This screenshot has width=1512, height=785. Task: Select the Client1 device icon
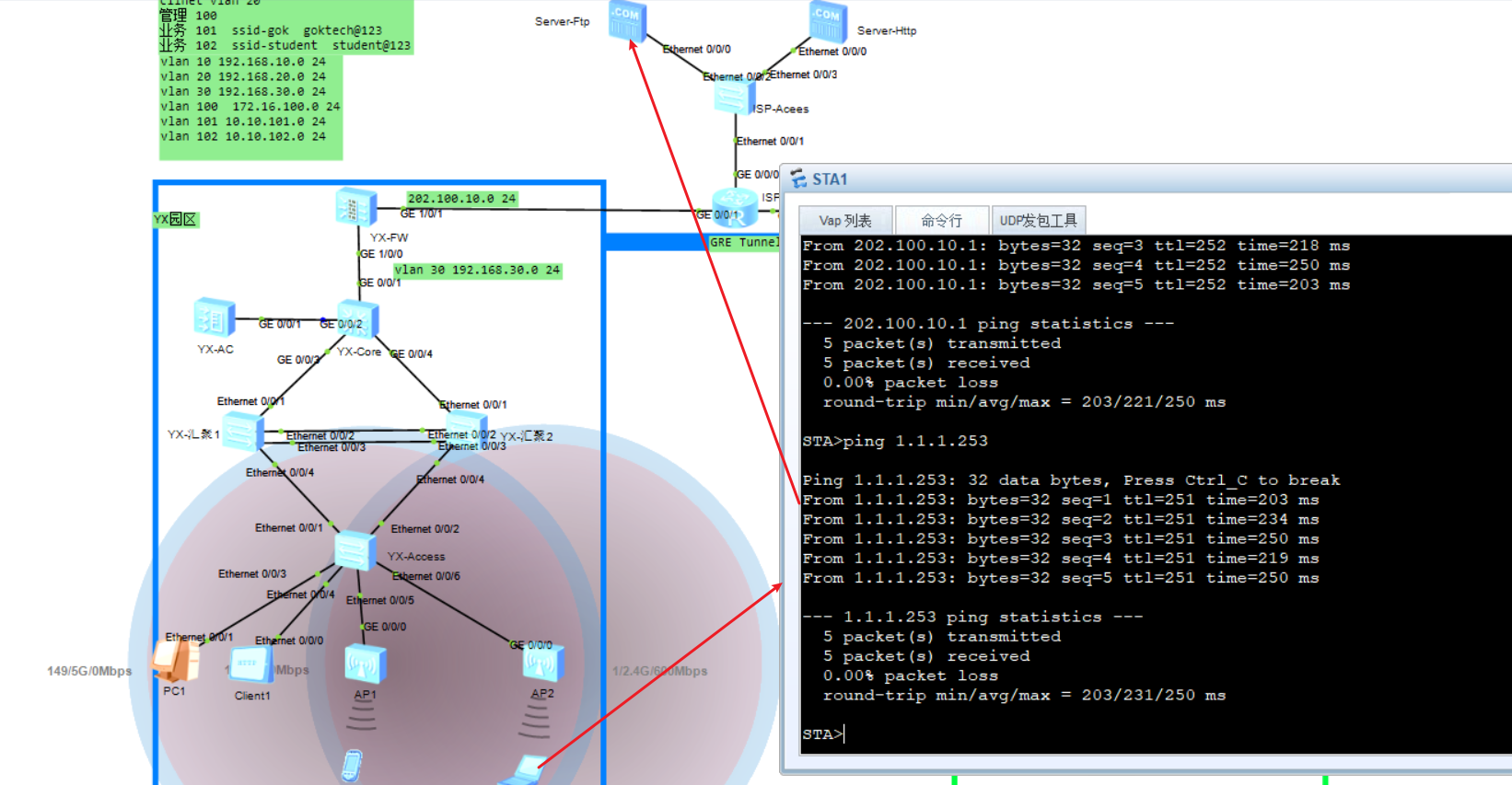(250, 664)
